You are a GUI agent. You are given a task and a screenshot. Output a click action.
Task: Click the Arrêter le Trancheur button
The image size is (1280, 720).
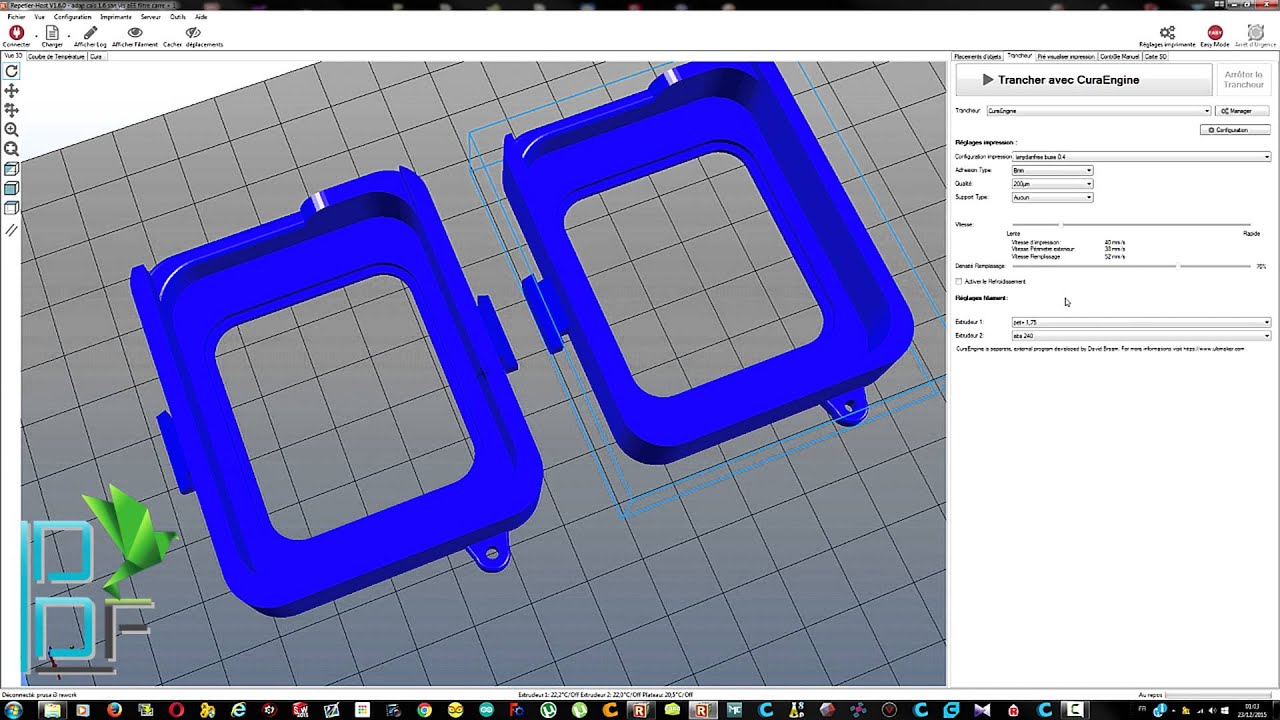point(1244,80)
